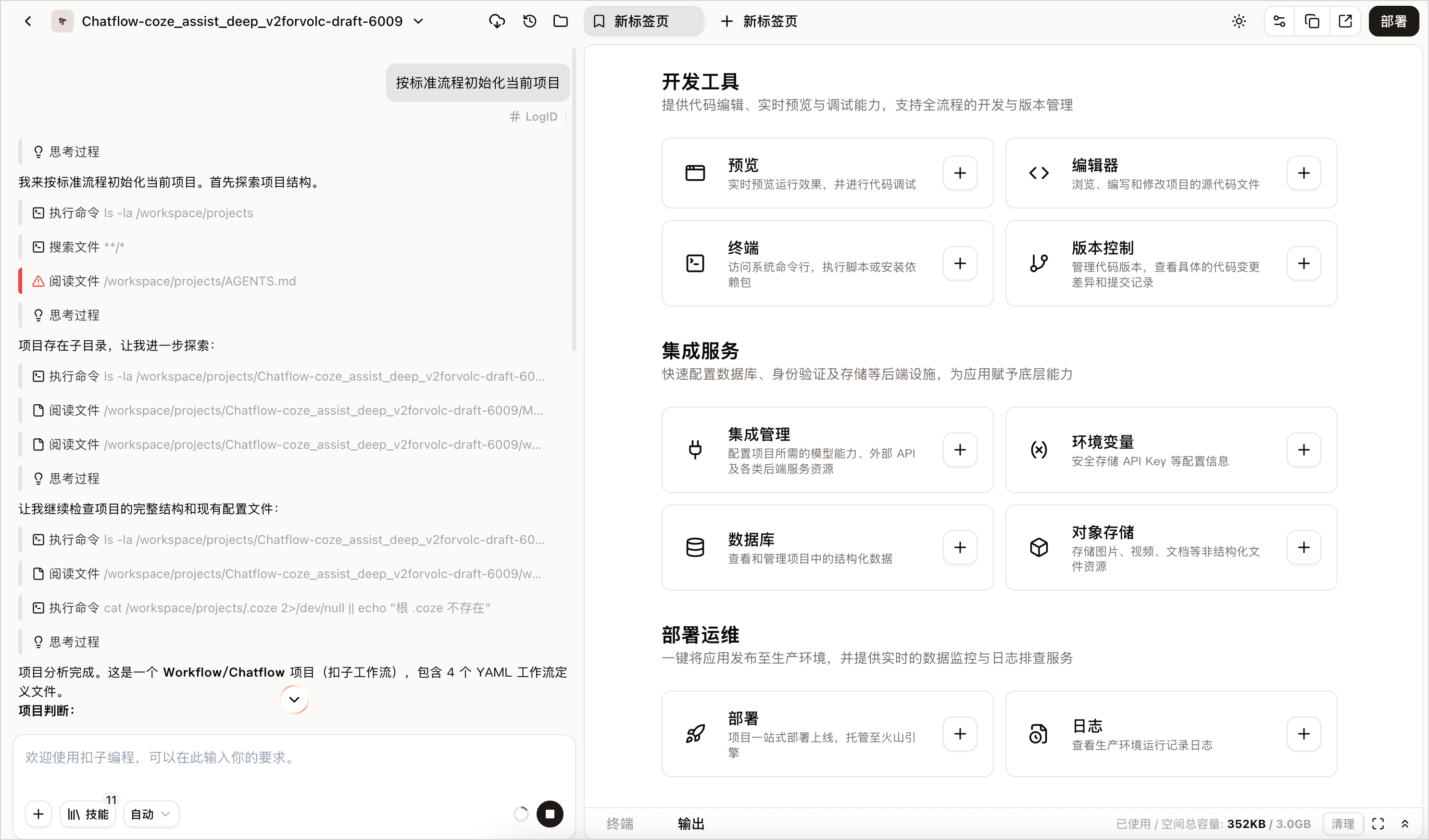Toggle fullscreen for bottom panel

[1378, 824]
